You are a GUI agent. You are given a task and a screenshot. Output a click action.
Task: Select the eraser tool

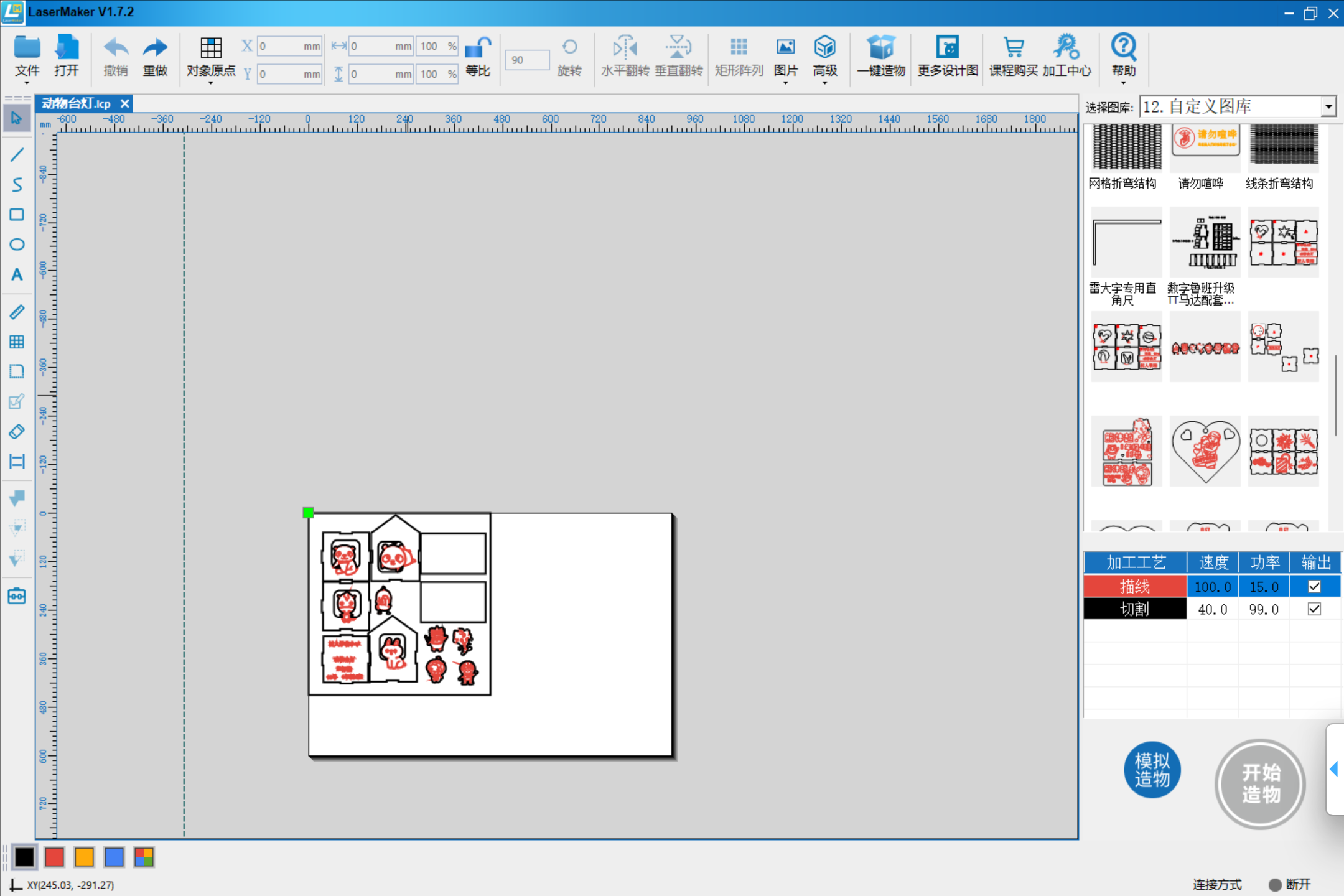(x=17, y=431)
